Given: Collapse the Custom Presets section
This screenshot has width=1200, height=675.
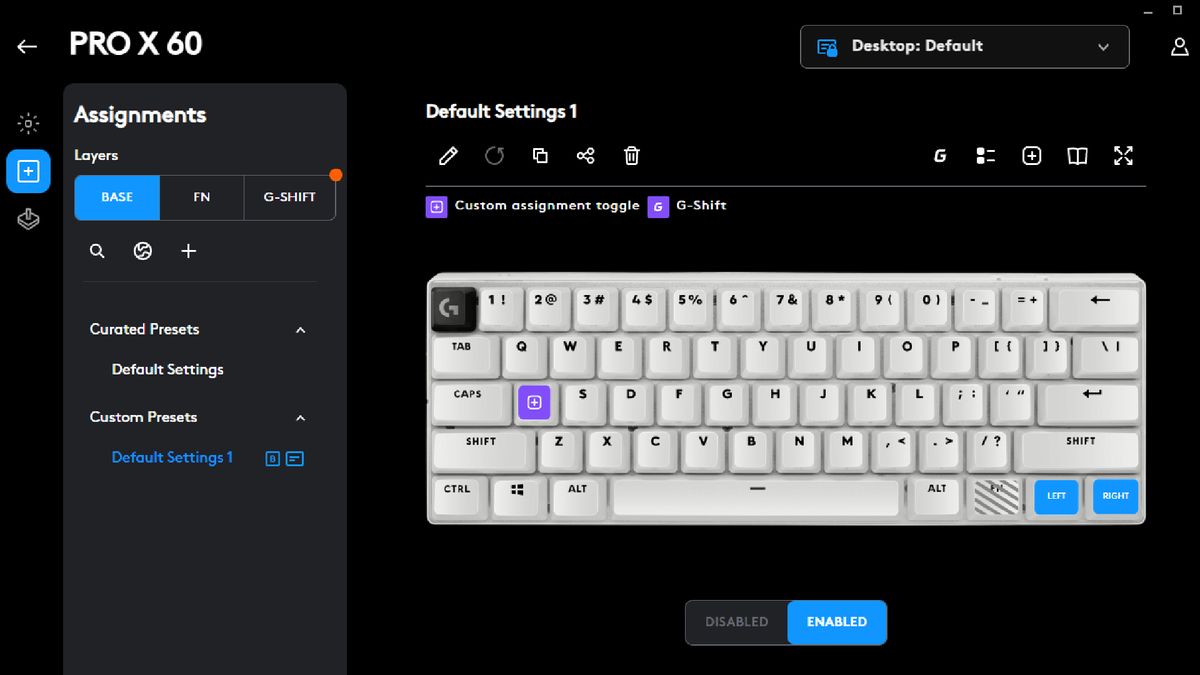Looking at the screenshot, I should tap(301, 417).
